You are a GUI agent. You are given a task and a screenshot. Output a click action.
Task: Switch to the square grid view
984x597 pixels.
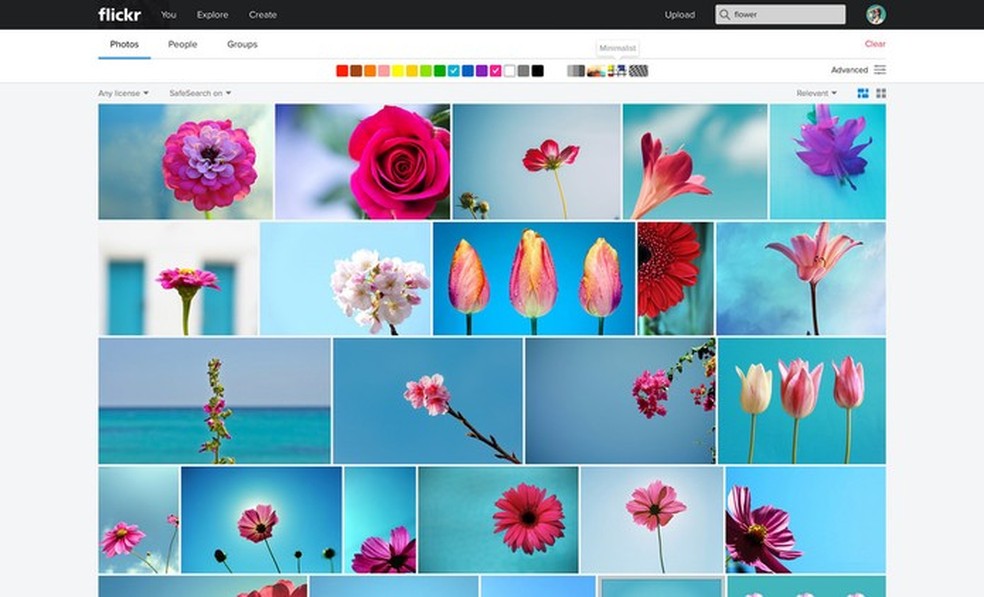(x=881, y=93)
